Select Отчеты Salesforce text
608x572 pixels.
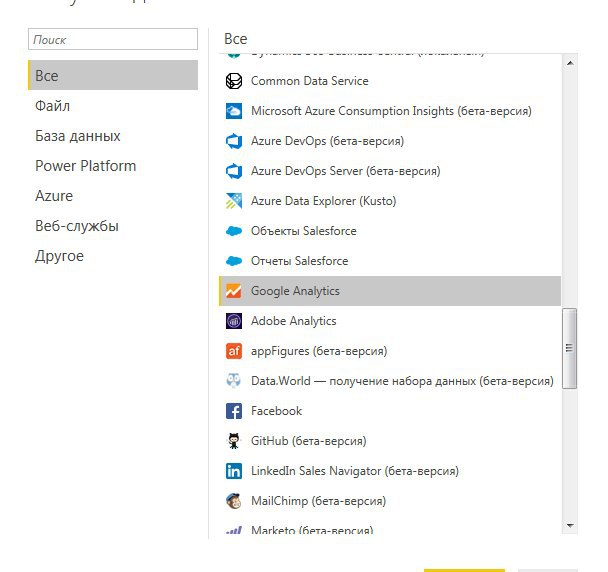300,261
